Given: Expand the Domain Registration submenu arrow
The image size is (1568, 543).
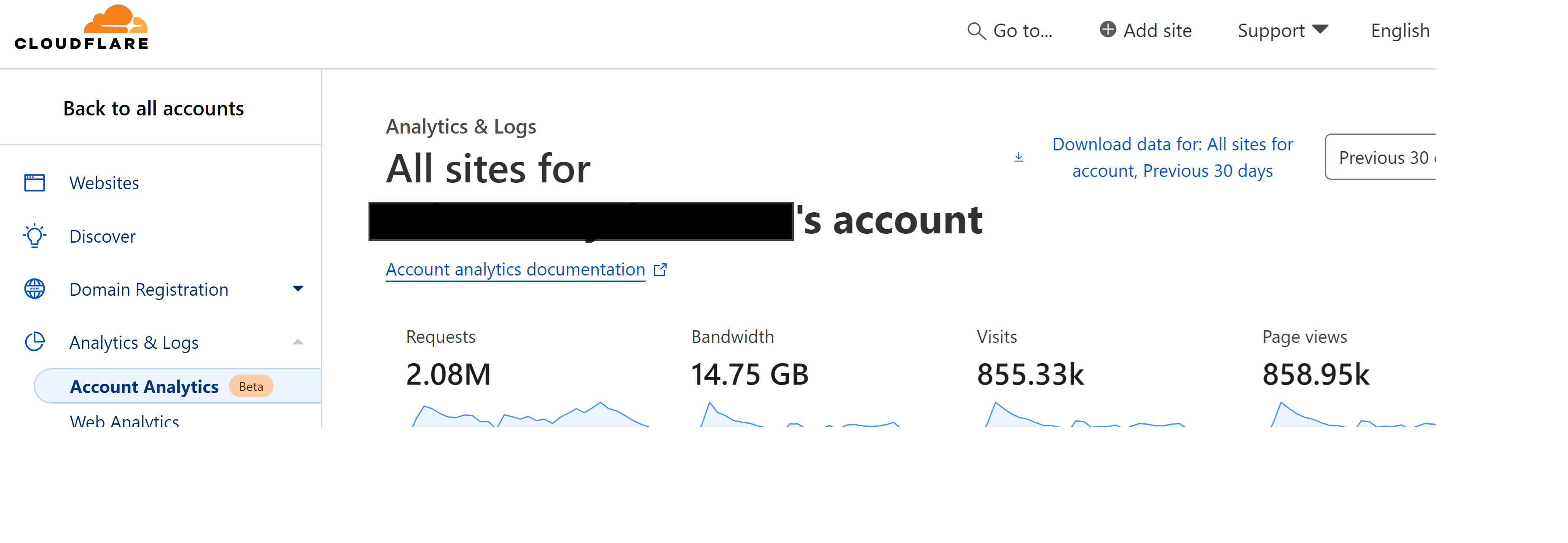Looking at the screenshot, I should [298, 289].
